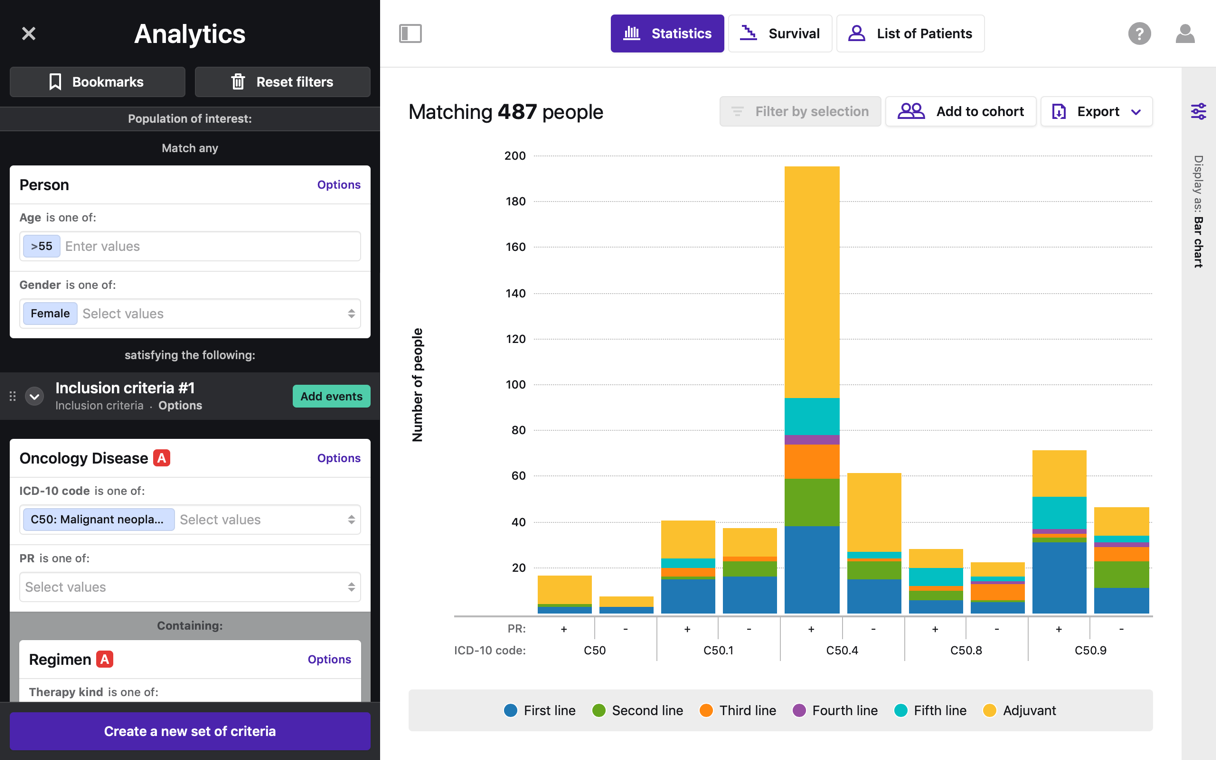Open the Gender select values dropdown
This screenshot has width=1216, height=760.
218,314
